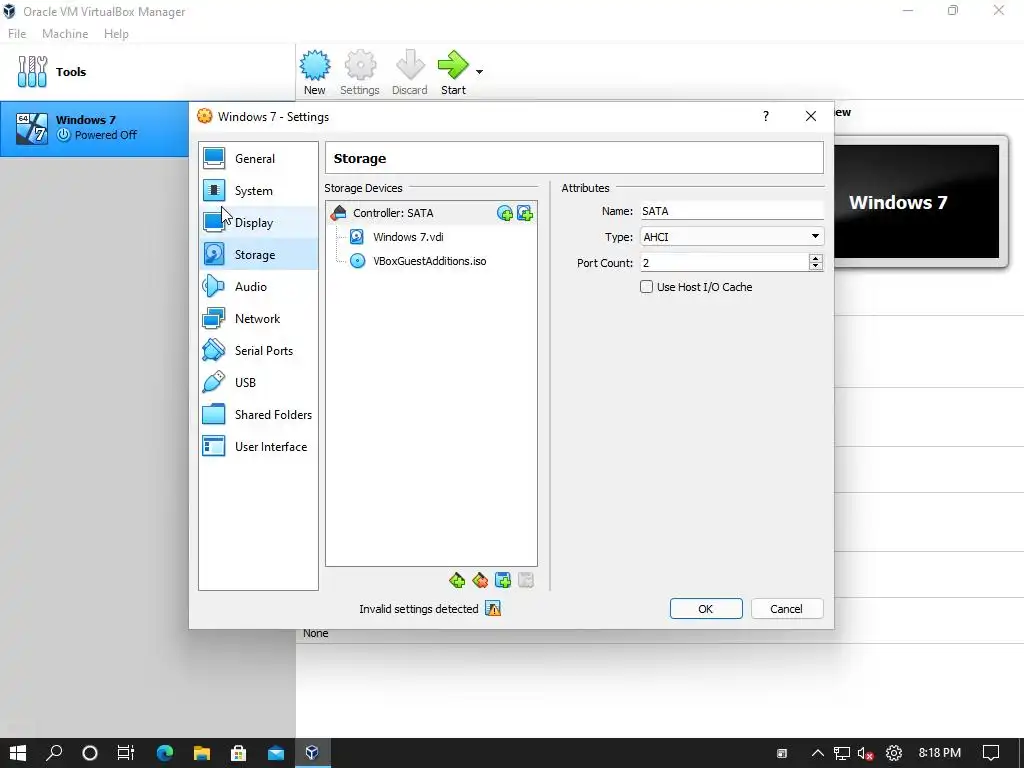
Task: Open the Network settings category
Action: (x=259, y=319)
